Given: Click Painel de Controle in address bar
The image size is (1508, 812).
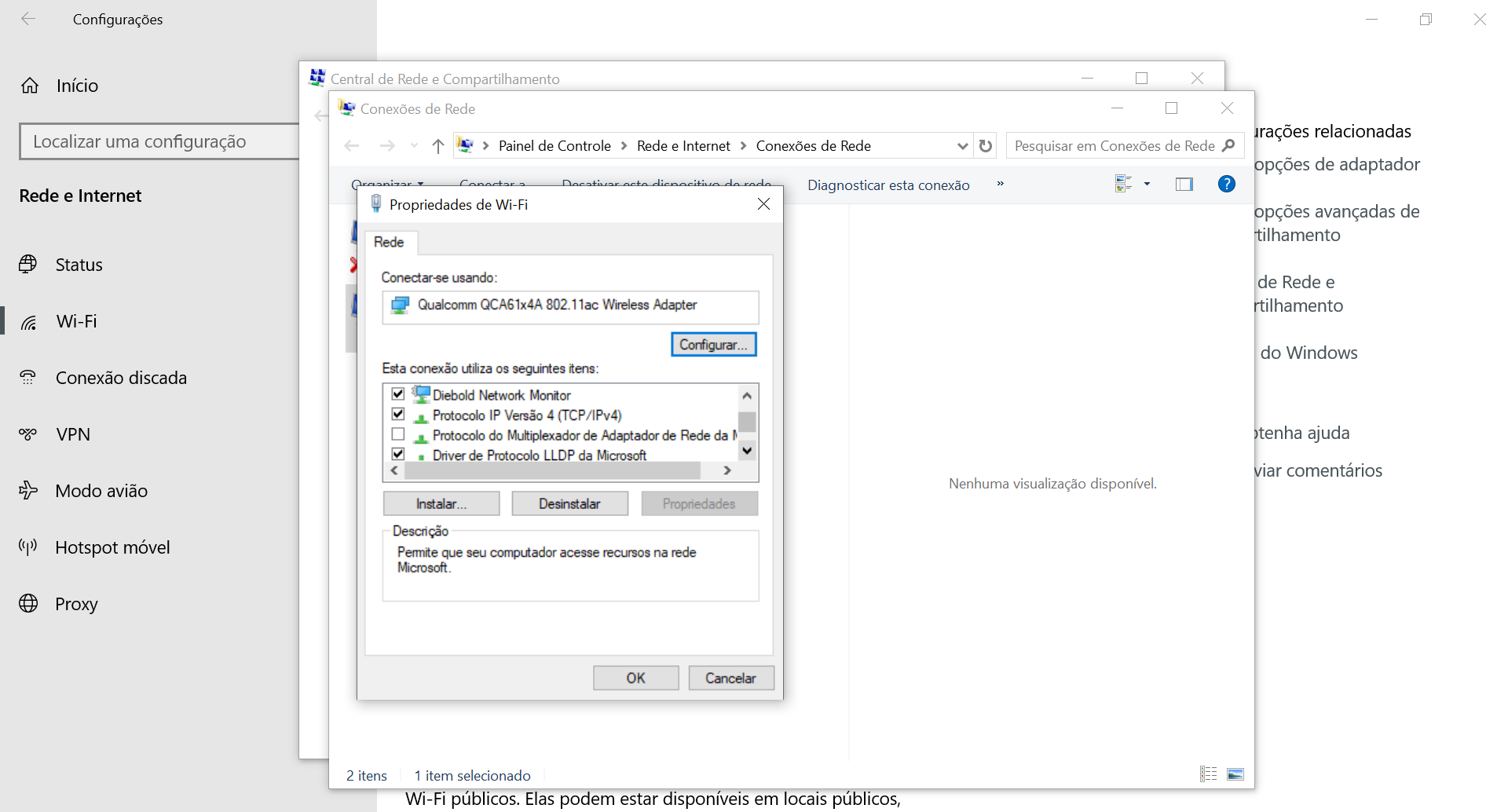Looking at the screenshot, I should coord(555,145).
